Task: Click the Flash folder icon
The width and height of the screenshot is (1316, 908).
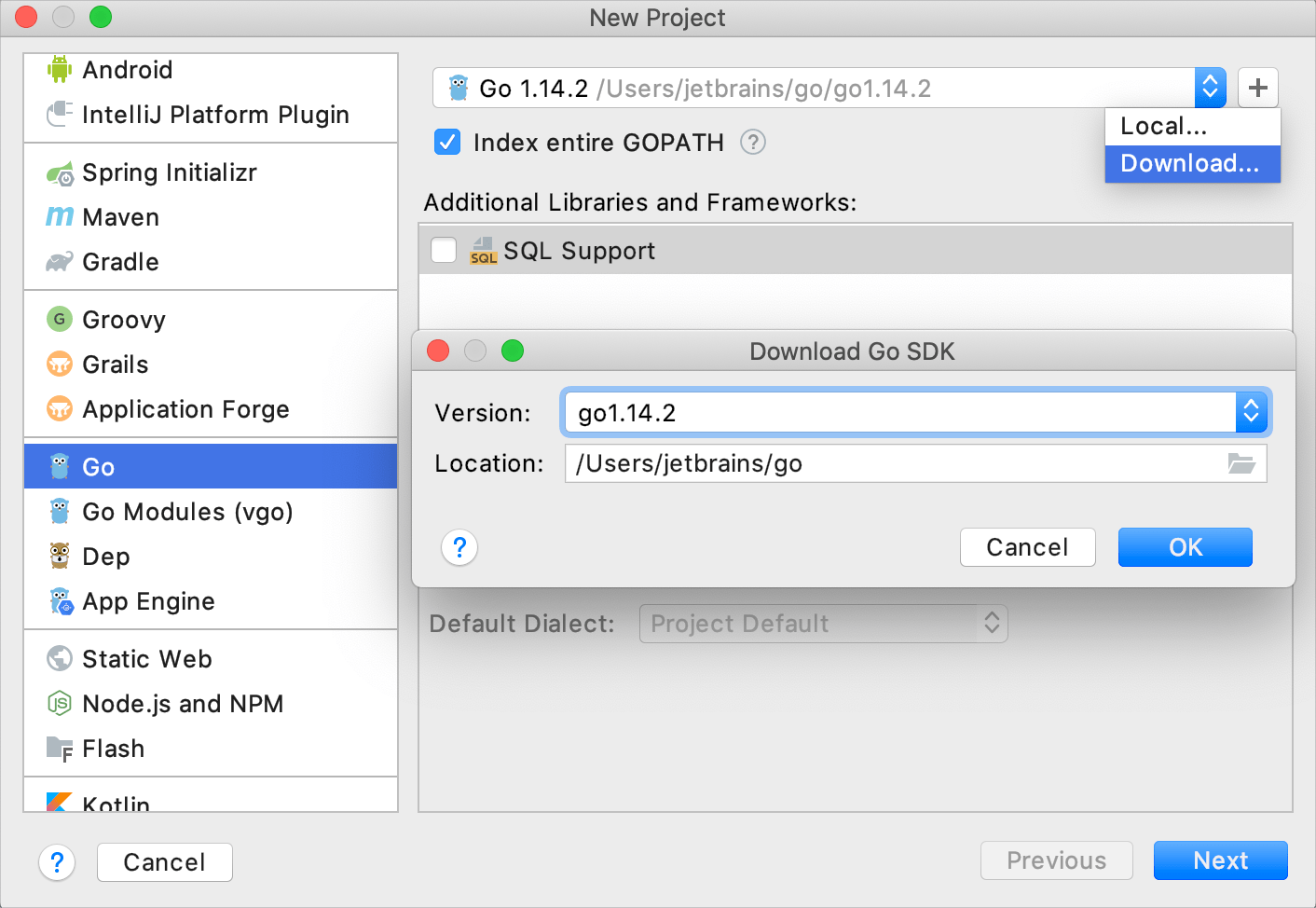Action: click(60, 749)
